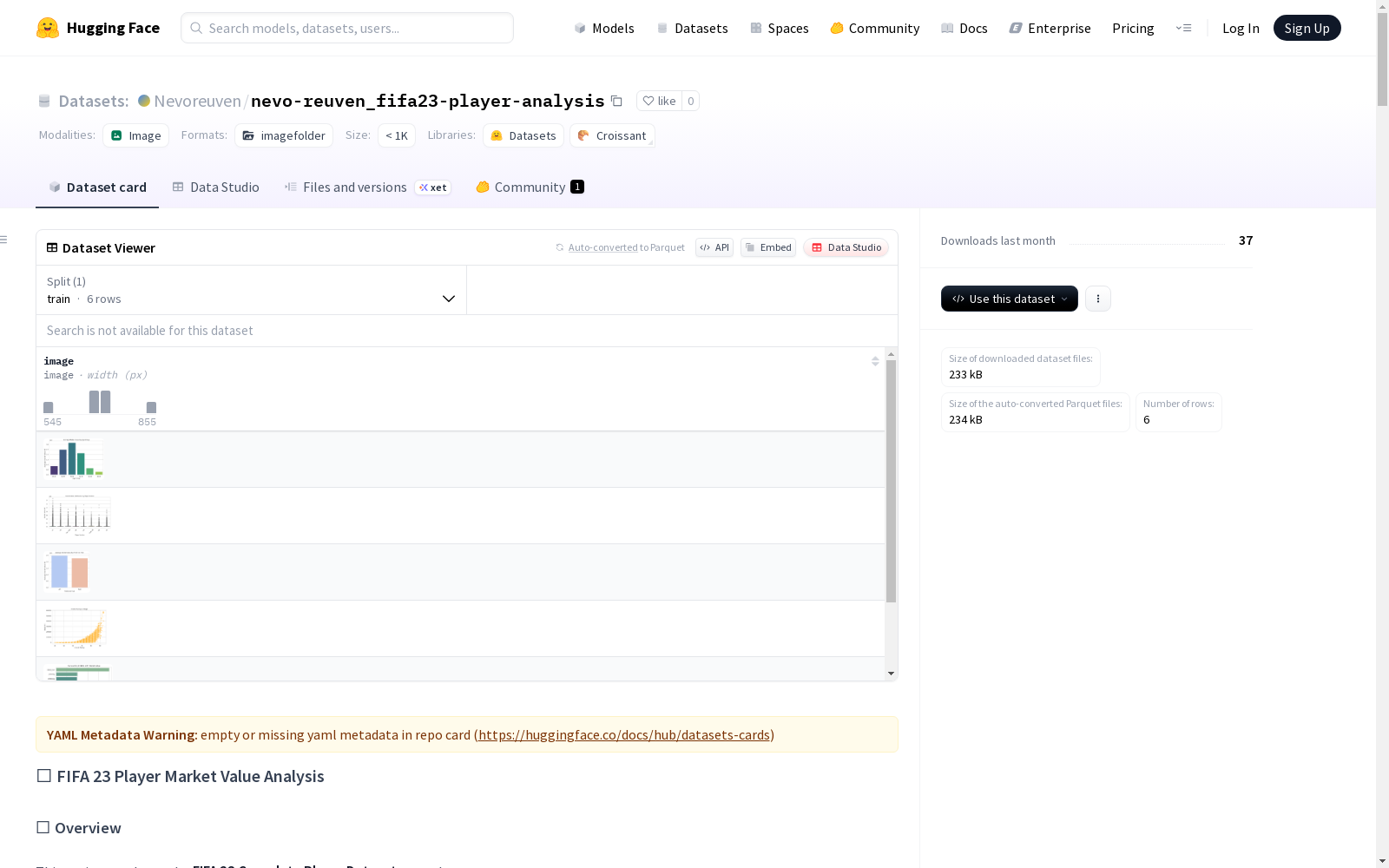Click the Sign Up button
The width and height of the screenshot is (1389, 868).
pos(1307,28)
